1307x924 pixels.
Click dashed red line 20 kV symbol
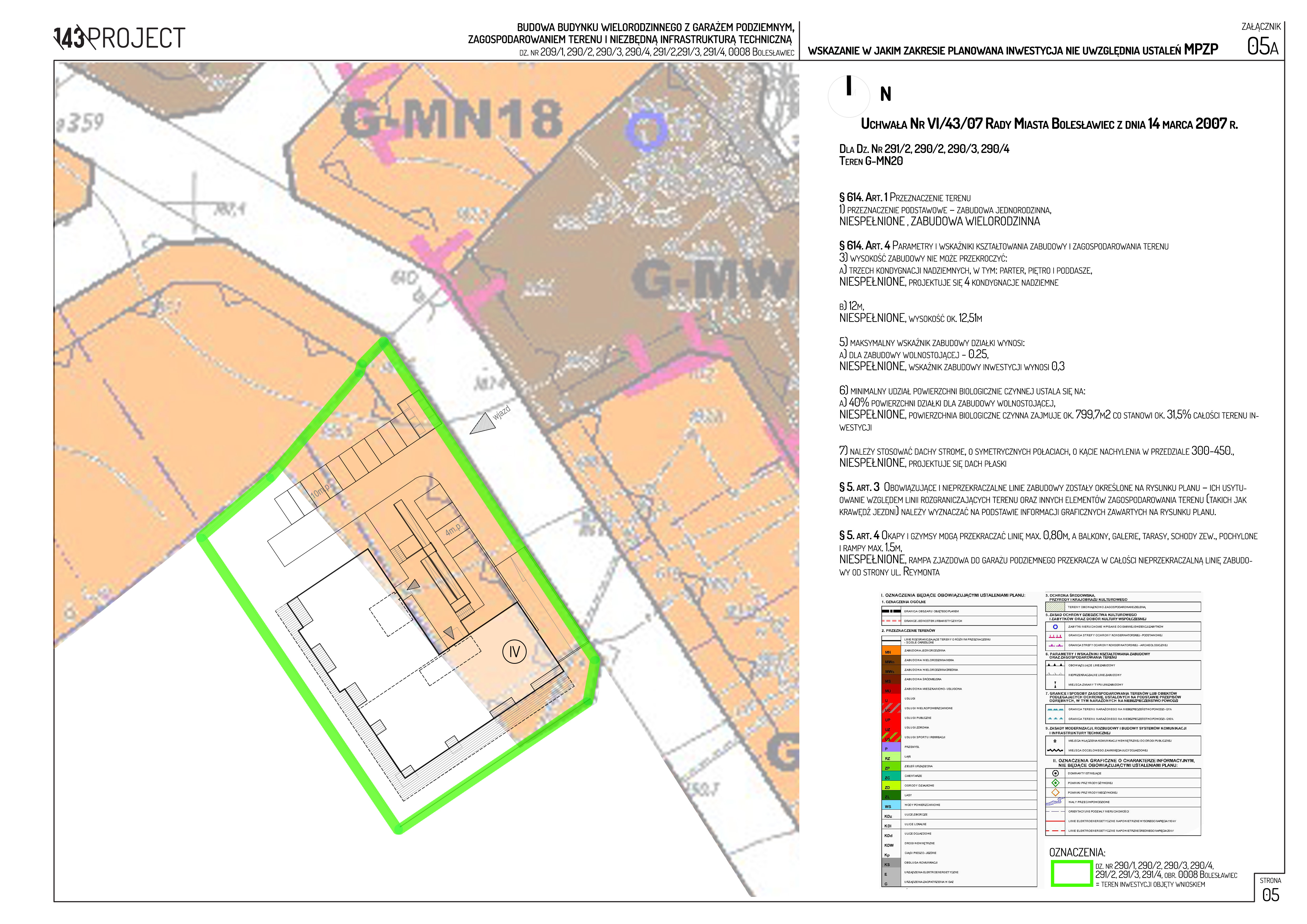click(1055, 831)
